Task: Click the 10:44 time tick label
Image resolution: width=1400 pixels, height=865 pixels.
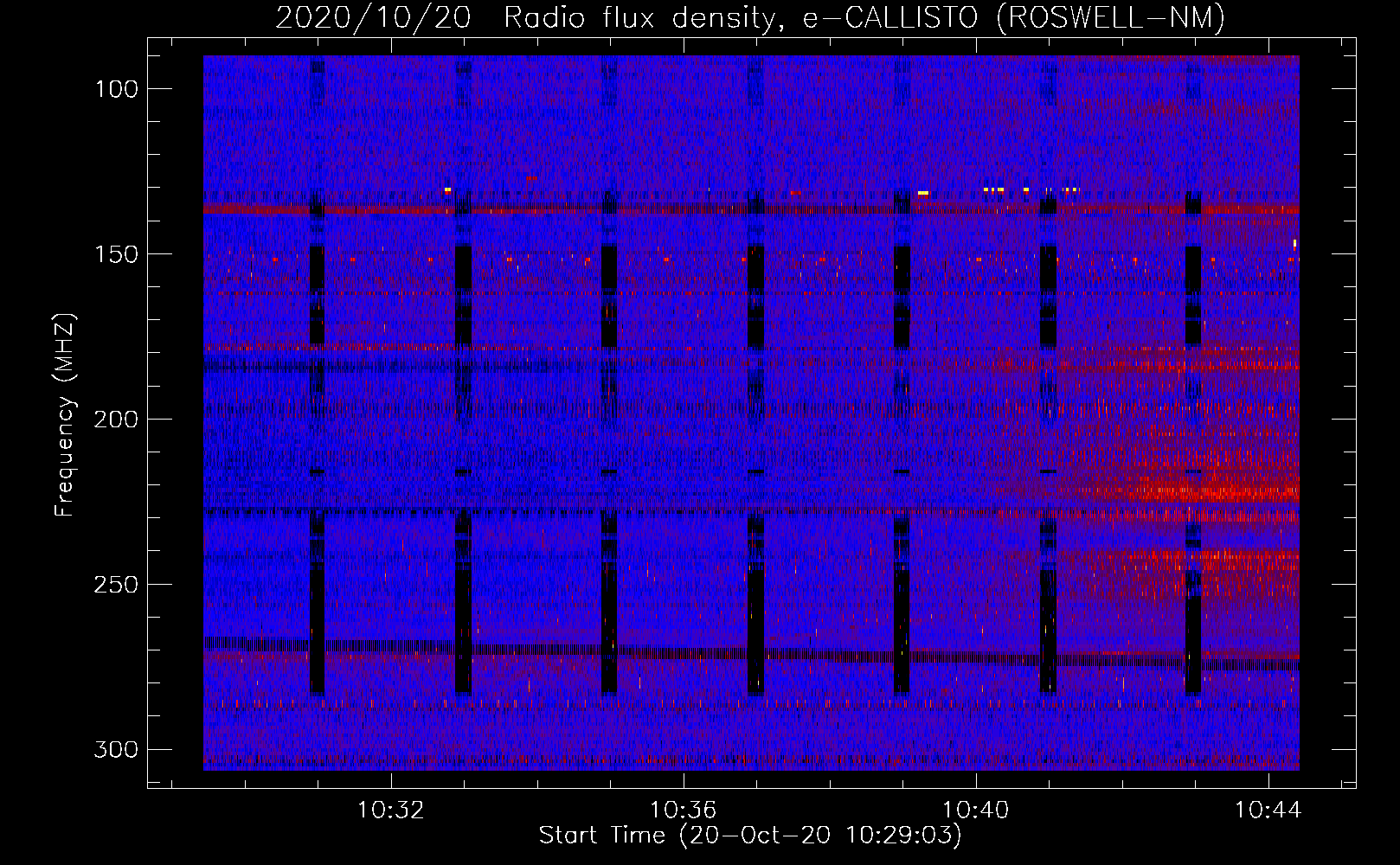Action: tap(1268, 810)
